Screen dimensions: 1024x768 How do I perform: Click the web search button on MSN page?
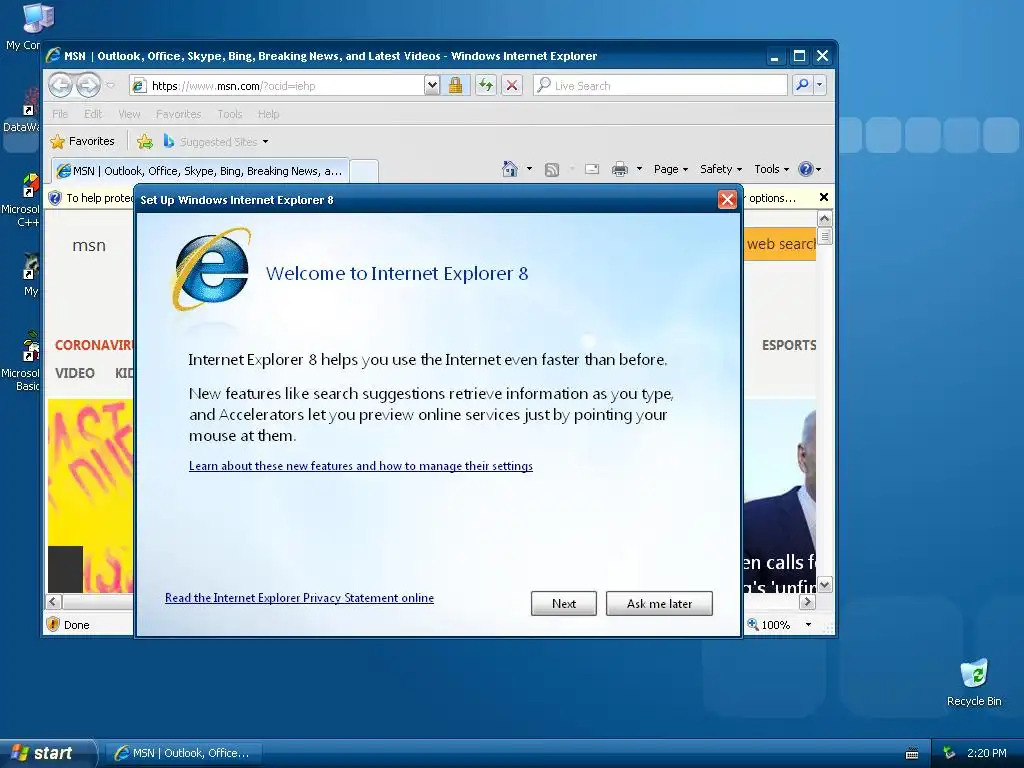pos(780,244)
